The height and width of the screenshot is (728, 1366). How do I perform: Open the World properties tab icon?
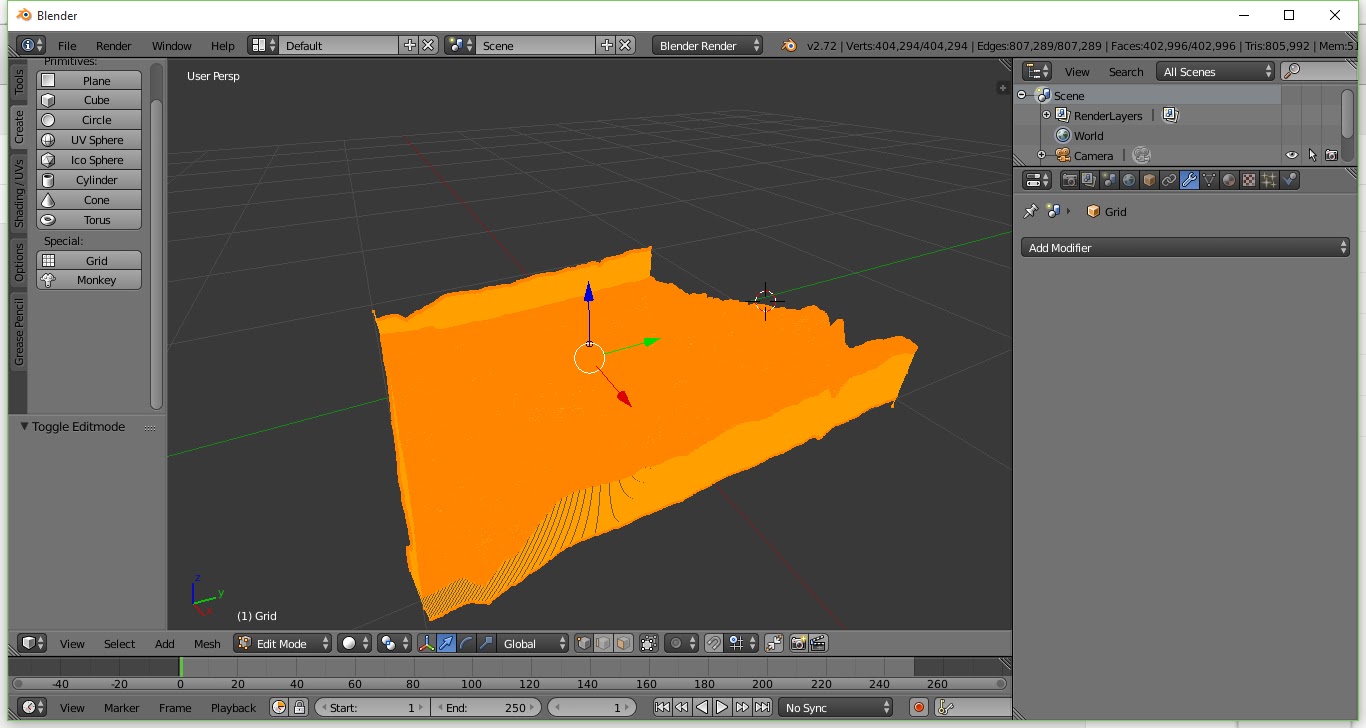coord(1129,180)
